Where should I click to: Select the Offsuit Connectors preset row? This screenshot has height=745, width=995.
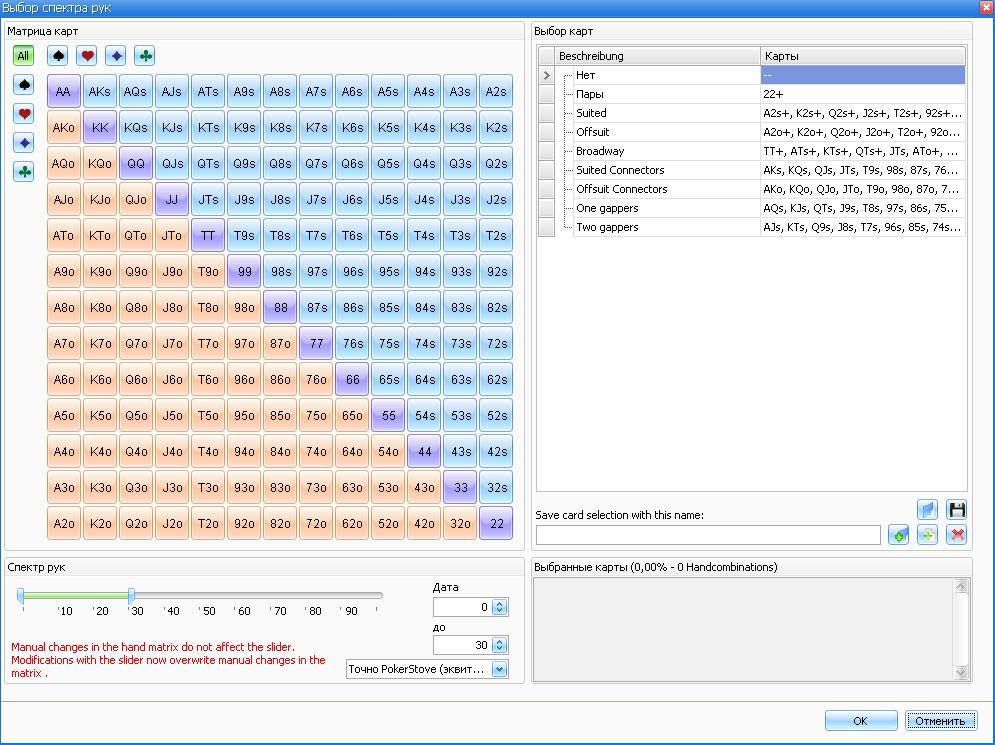(x=752, y=189)
